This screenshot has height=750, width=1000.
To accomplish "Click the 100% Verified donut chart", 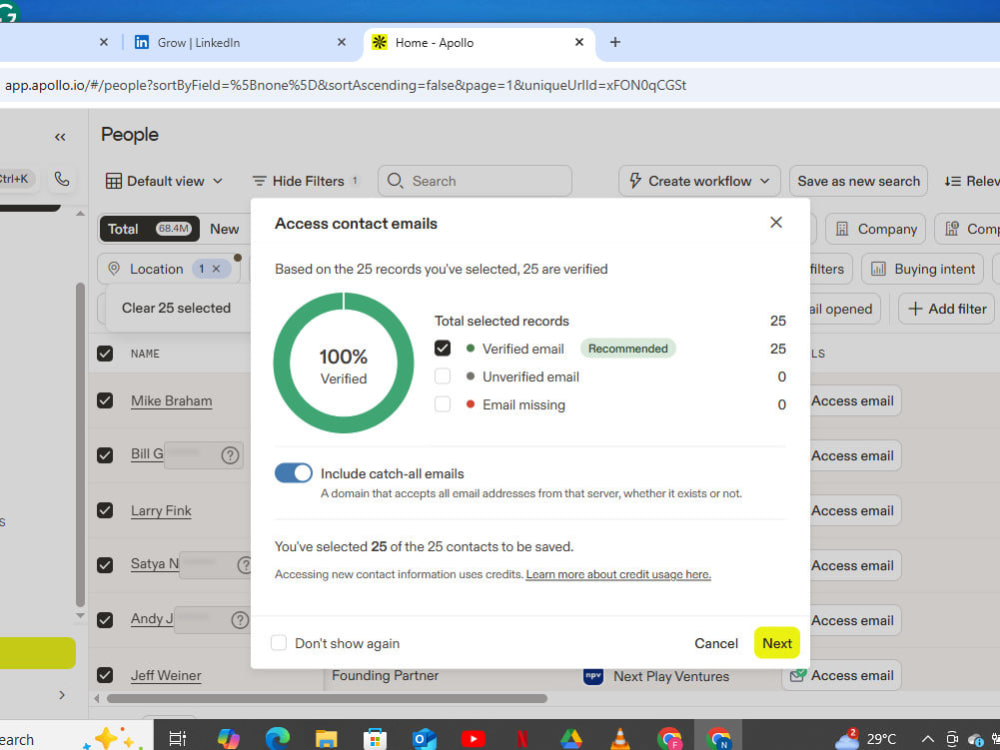I will pyautogui.click(x=343, y=362).
